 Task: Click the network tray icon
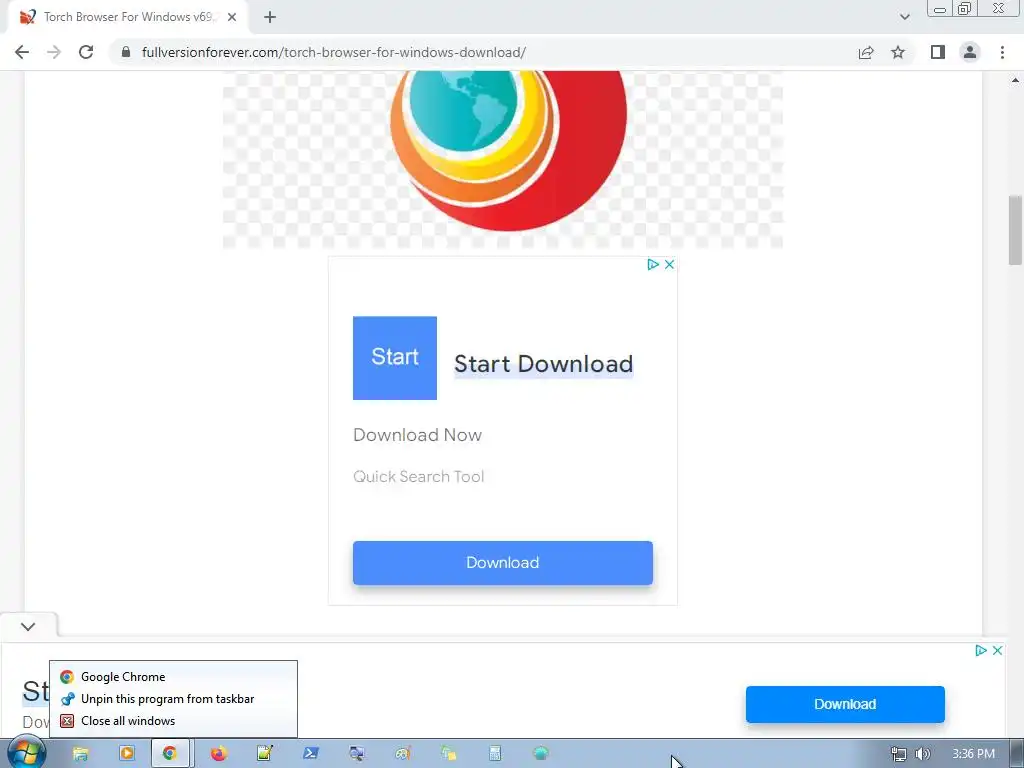899,754
